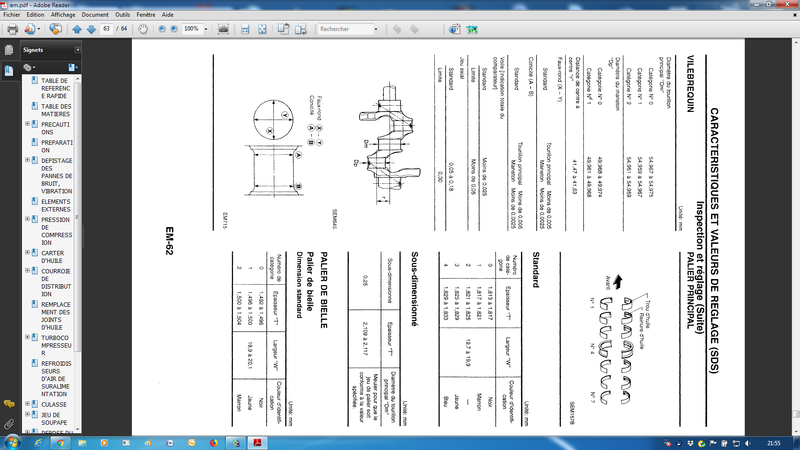The image size is (800, 450).
Task: Enable scrolling page mode icon
Action: 245,29
